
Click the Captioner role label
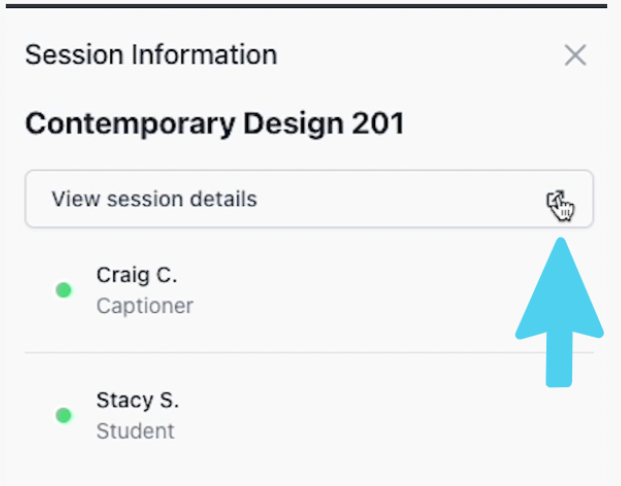coord(145,306)
